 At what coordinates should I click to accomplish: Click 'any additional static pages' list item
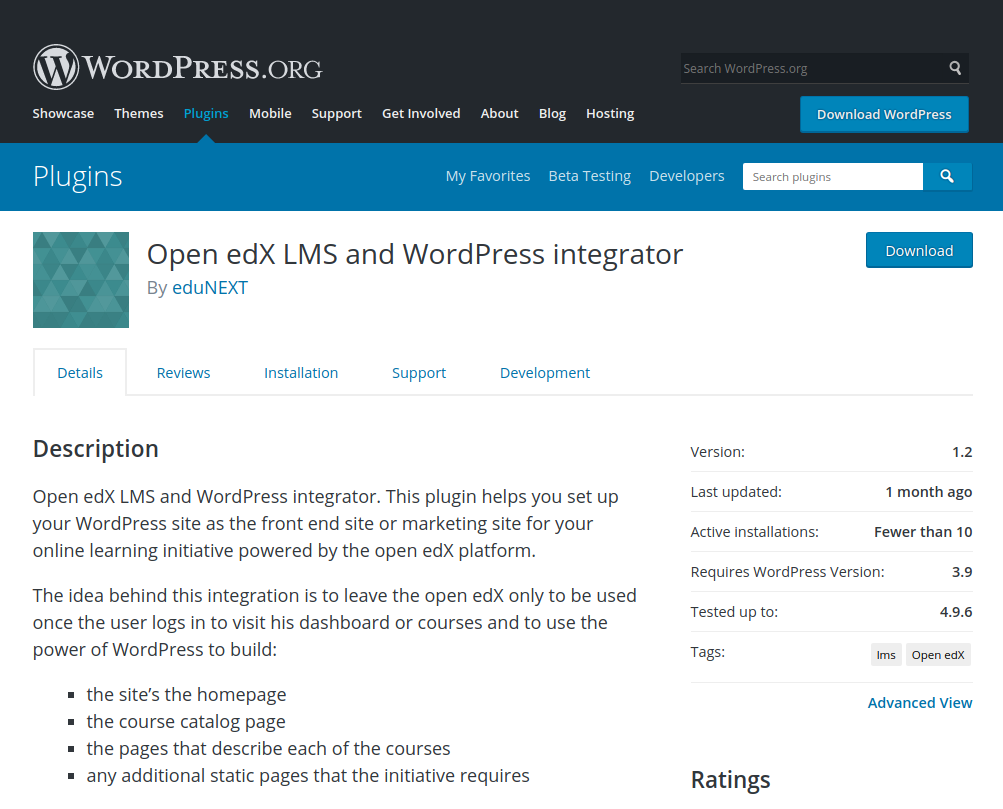coord(308,775)
